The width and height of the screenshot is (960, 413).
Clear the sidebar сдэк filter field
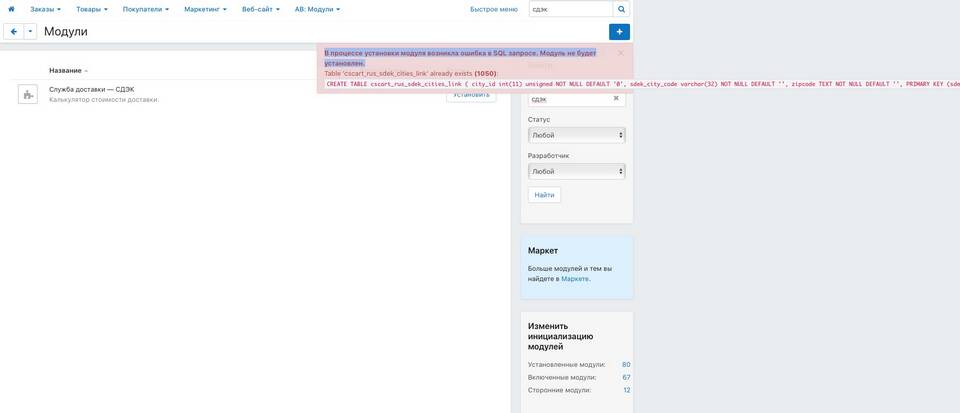pyautogui.click(x=616, y=99)
